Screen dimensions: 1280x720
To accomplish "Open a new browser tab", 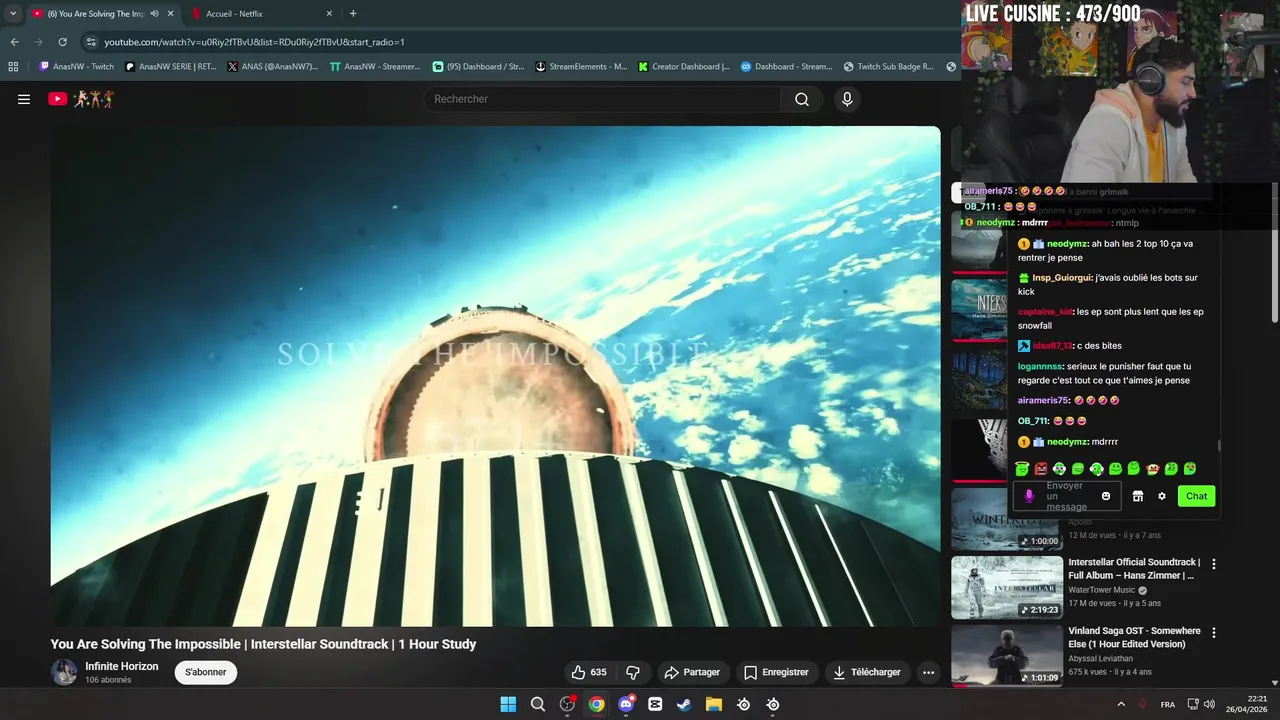I will point(353,14).
